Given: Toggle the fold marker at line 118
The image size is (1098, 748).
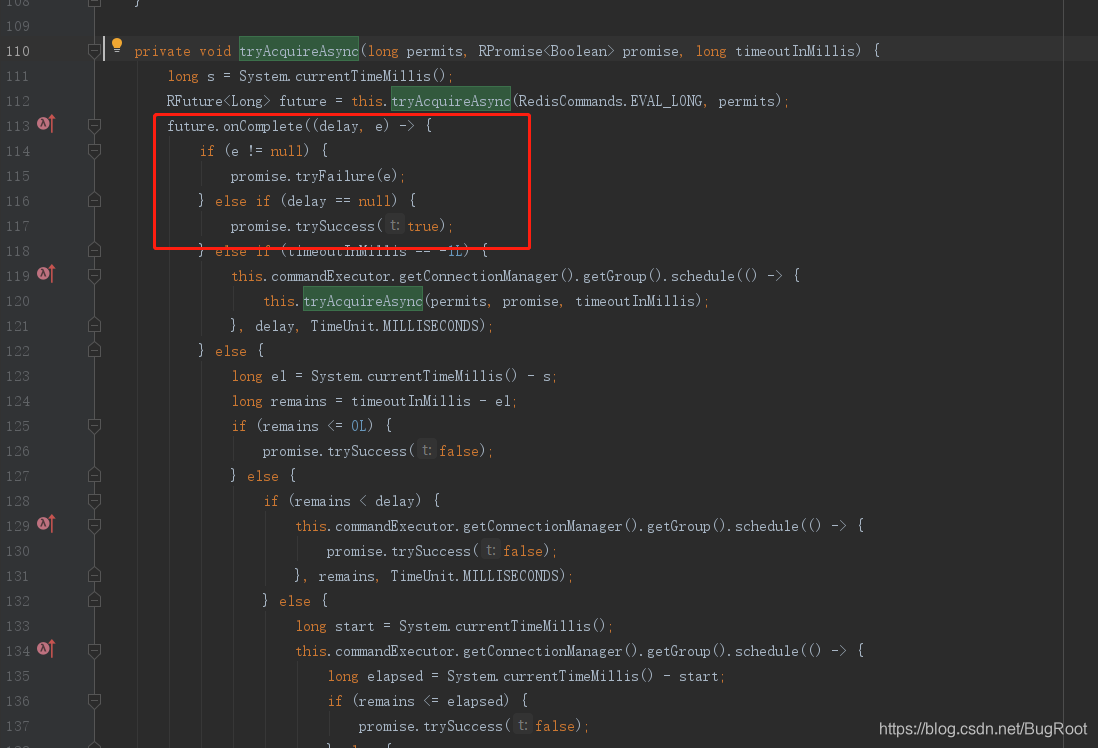Looking at the screenshot, I should (x=95, y=251).
